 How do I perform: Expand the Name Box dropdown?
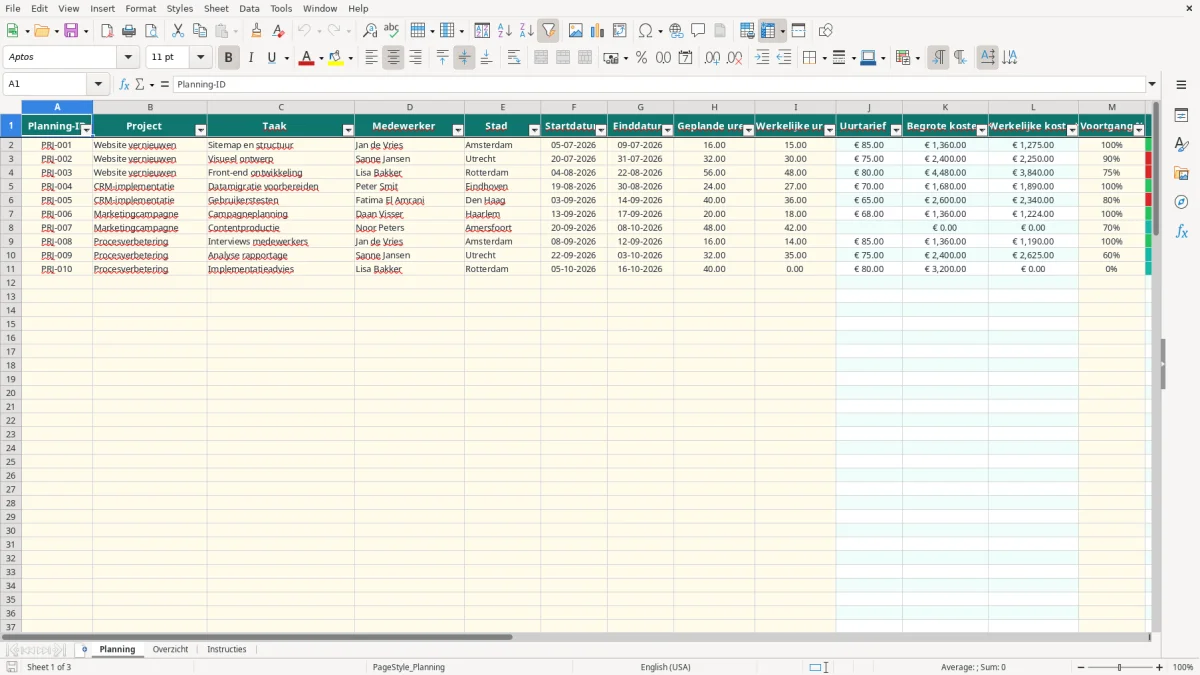click(x=98, y=85)
